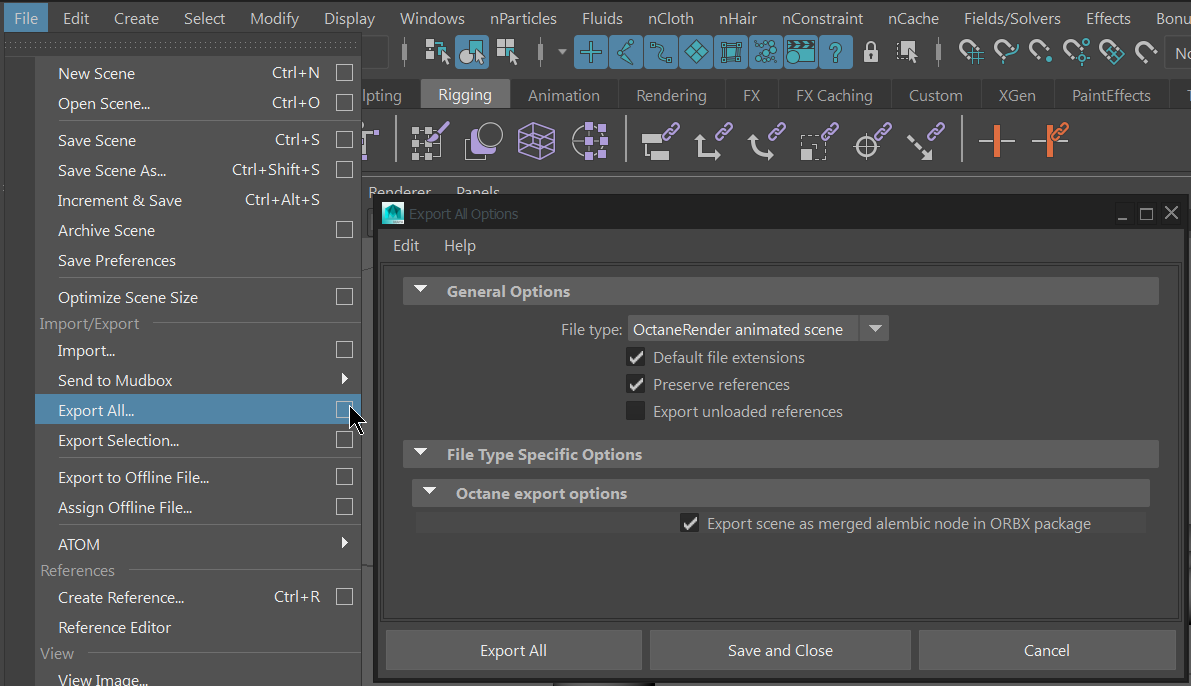
Task: Apply Pole Vector constraint shelf icon
Action: point(925,141)
